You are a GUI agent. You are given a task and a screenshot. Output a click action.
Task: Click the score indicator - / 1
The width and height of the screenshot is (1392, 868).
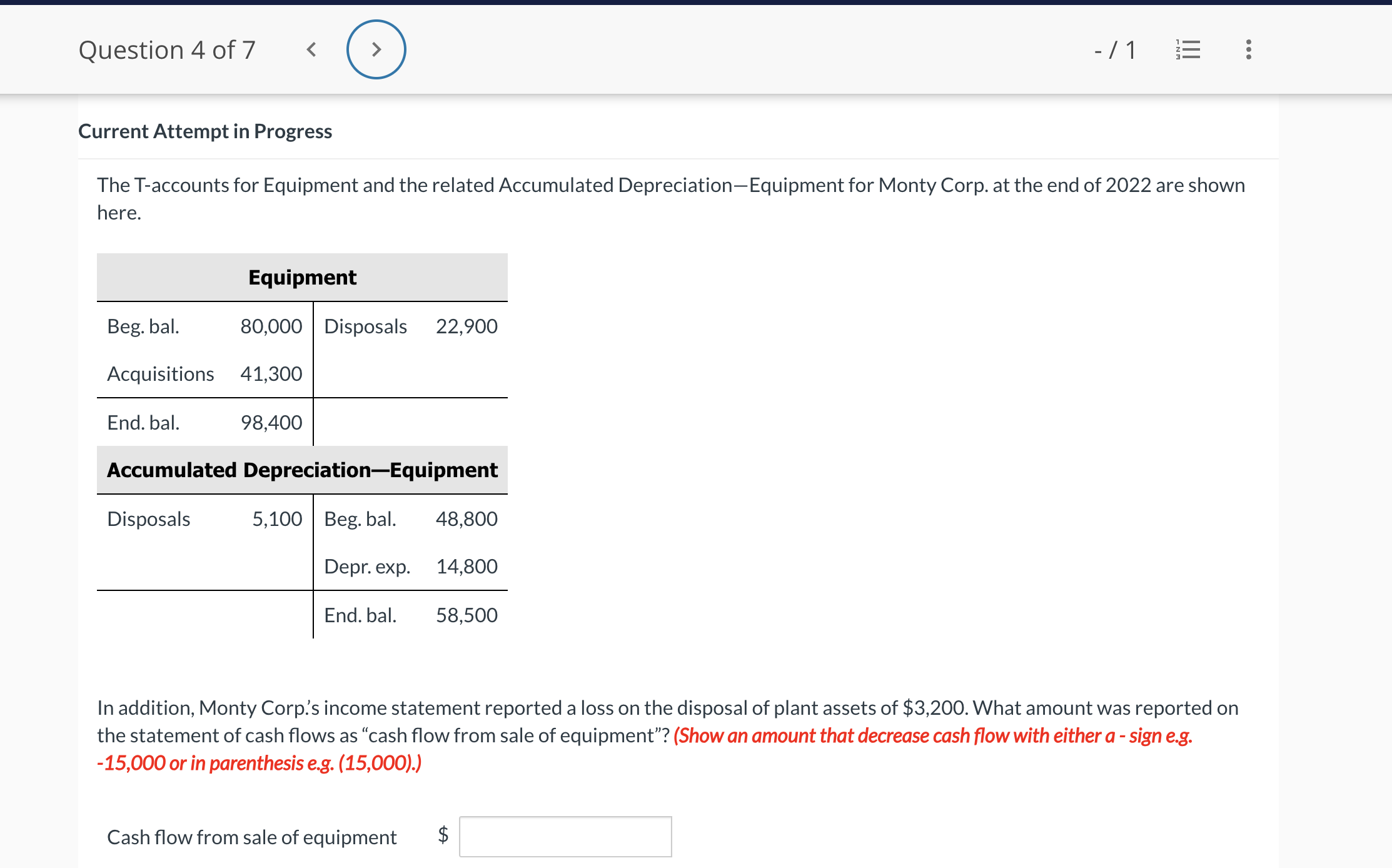[1115, 50]
